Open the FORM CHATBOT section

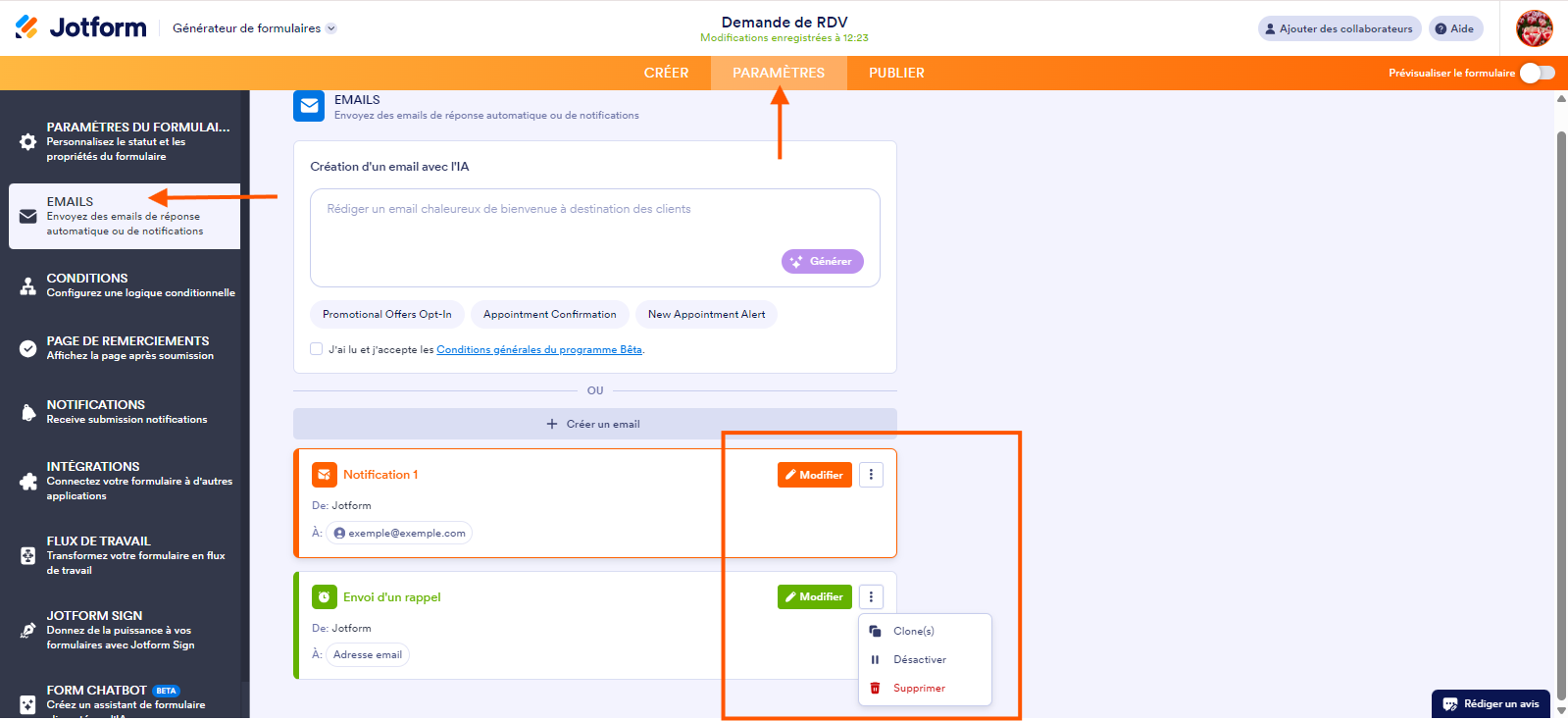[125, 698]
